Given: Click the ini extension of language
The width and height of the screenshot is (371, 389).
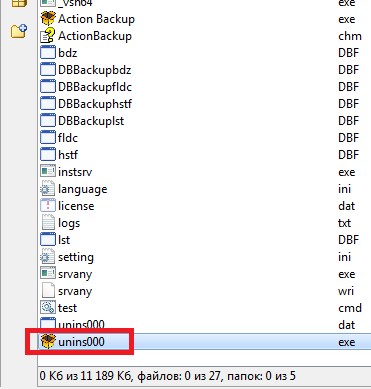Looking at the screenshot, I should [x=344, y=189].
